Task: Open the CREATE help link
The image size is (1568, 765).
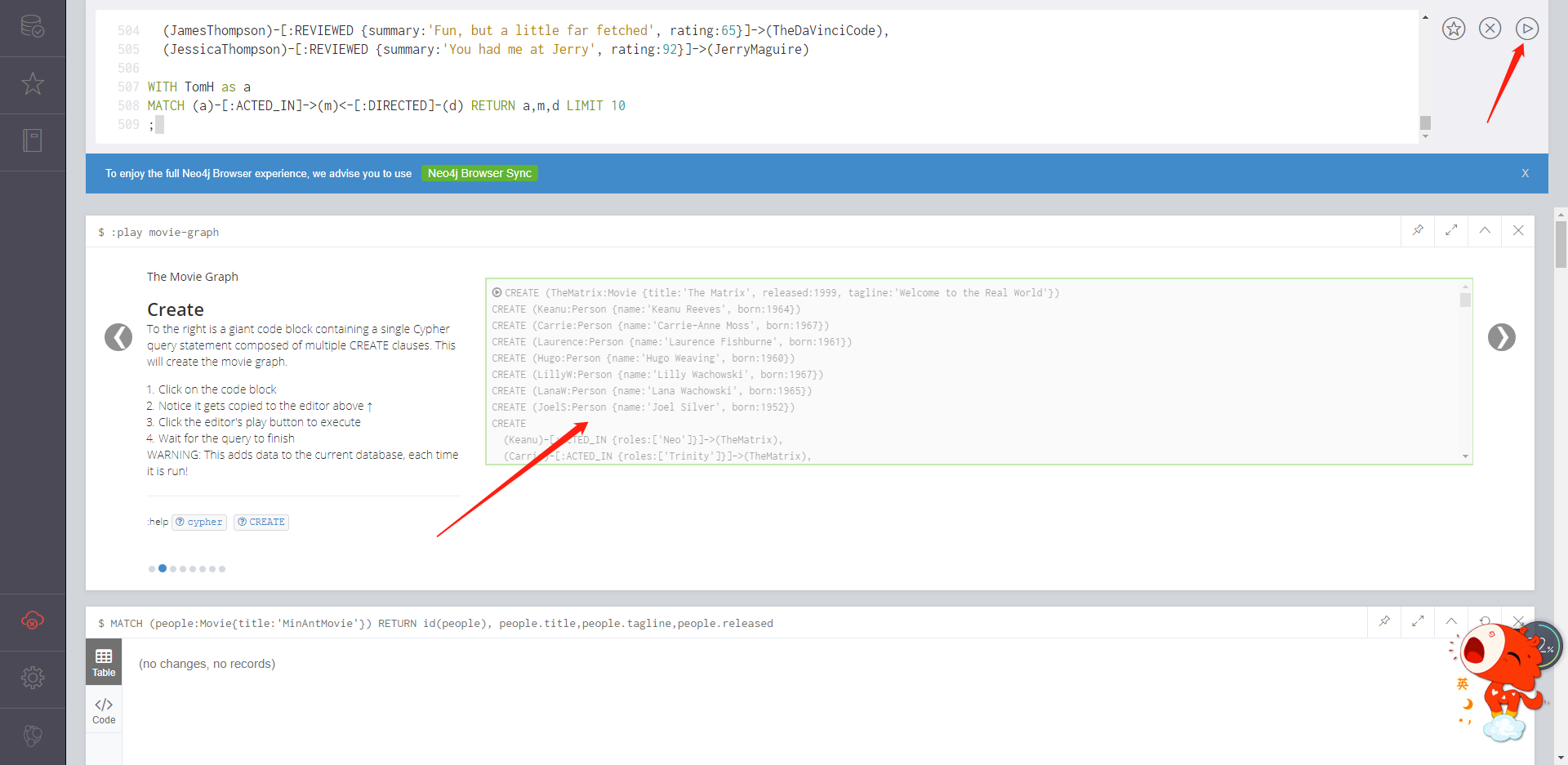Action: [x=261, y=522]
